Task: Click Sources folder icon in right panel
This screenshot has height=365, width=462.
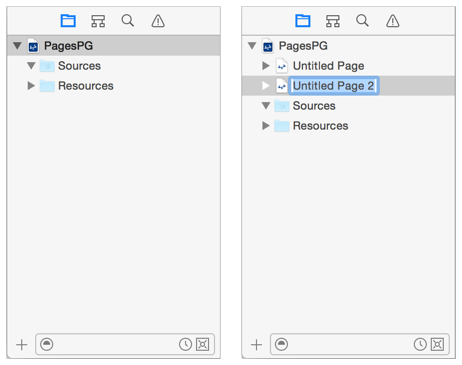Action: tap(282, 106)
